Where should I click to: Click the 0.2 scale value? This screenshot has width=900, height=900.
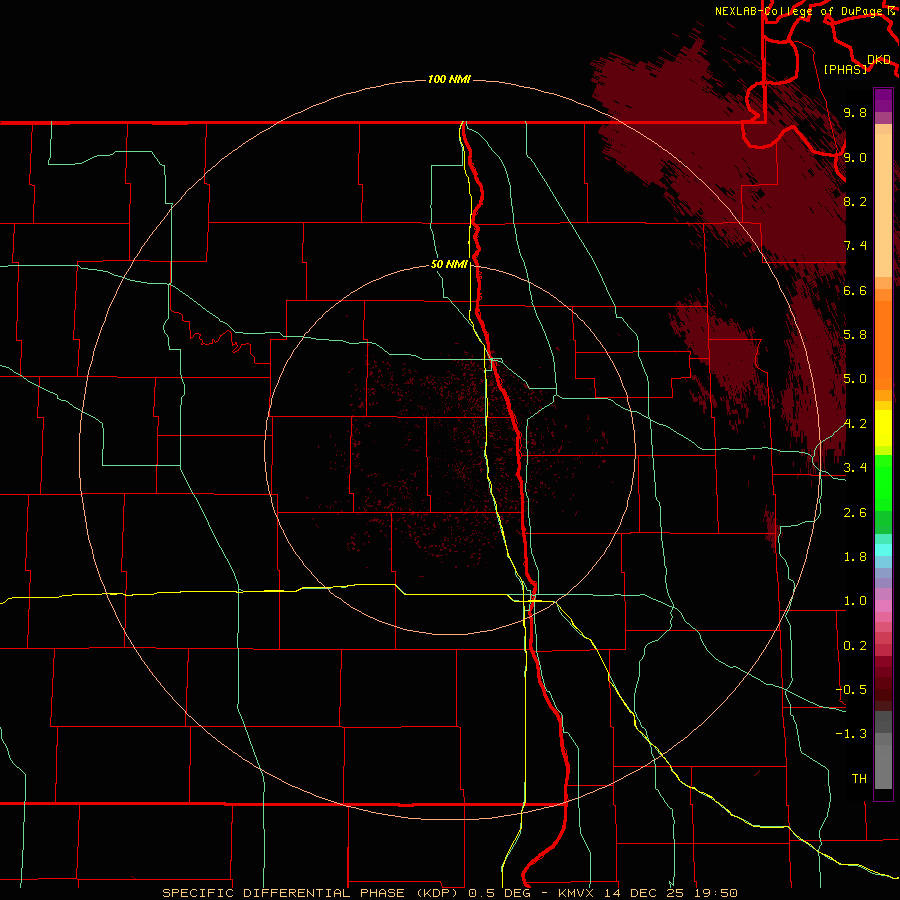pyautogui.click(x=855, y=646)
